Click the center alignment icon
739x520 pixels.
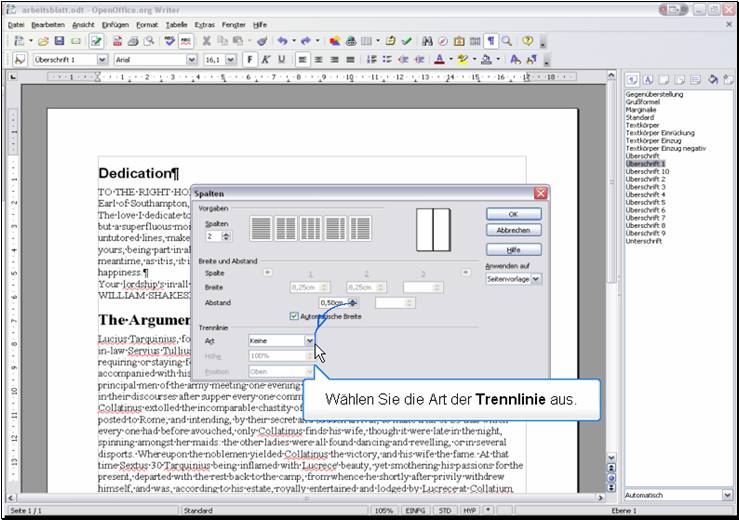click(x=319, y=60)
